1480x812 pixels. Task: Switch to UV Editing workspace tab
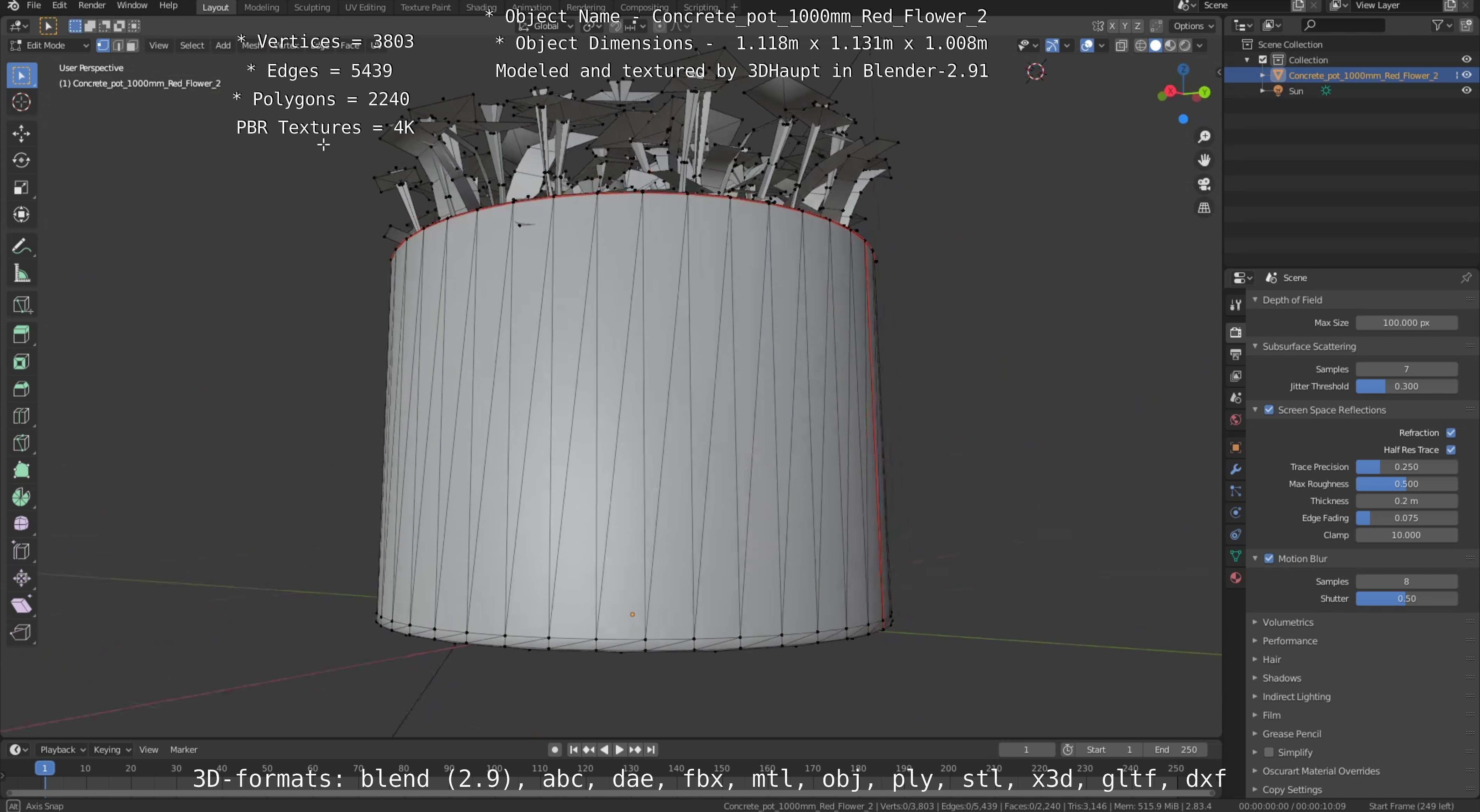click(365, 7)
